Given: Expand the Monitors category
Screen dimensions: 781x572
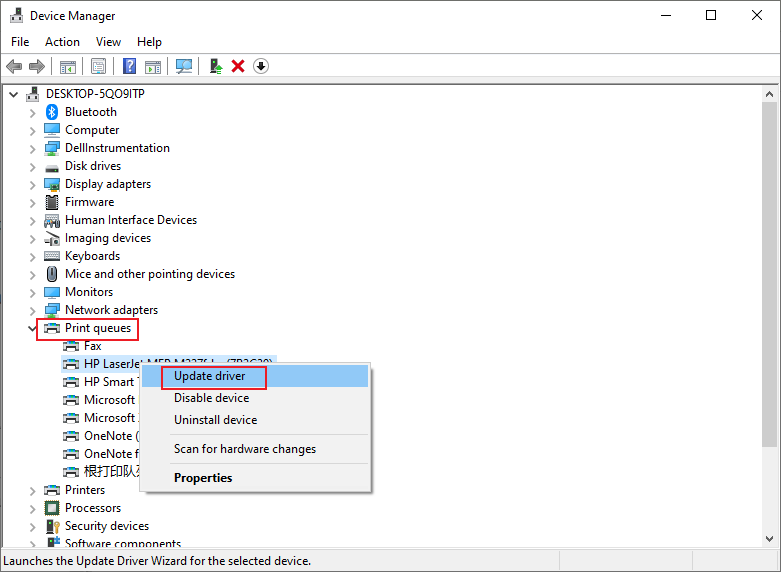Looking at the screenshot, I should 33,293.
